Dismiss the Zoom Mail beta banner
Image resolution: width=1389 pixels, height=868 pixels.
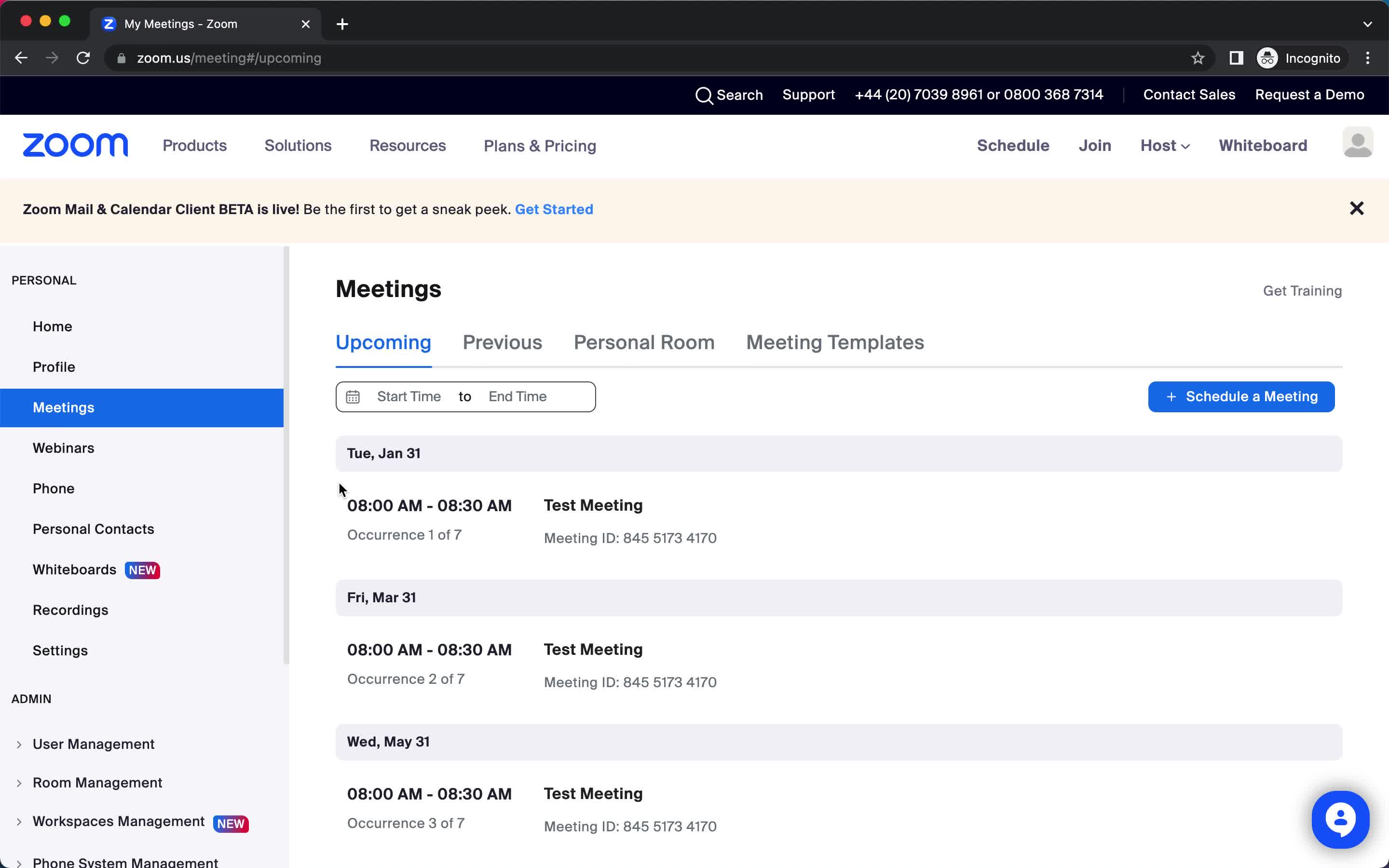[x=1356, y=208]
